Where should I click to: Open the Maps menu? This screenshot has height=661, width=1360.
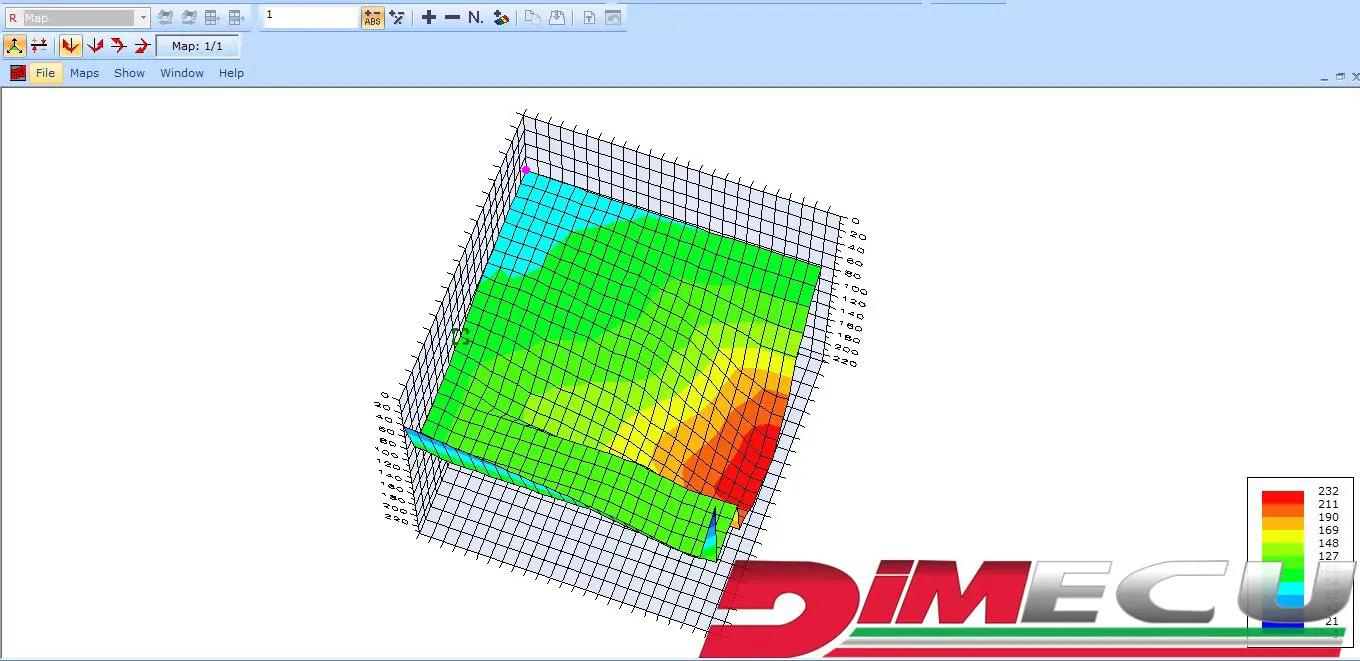pyautogui.click(x=84, y=73)
